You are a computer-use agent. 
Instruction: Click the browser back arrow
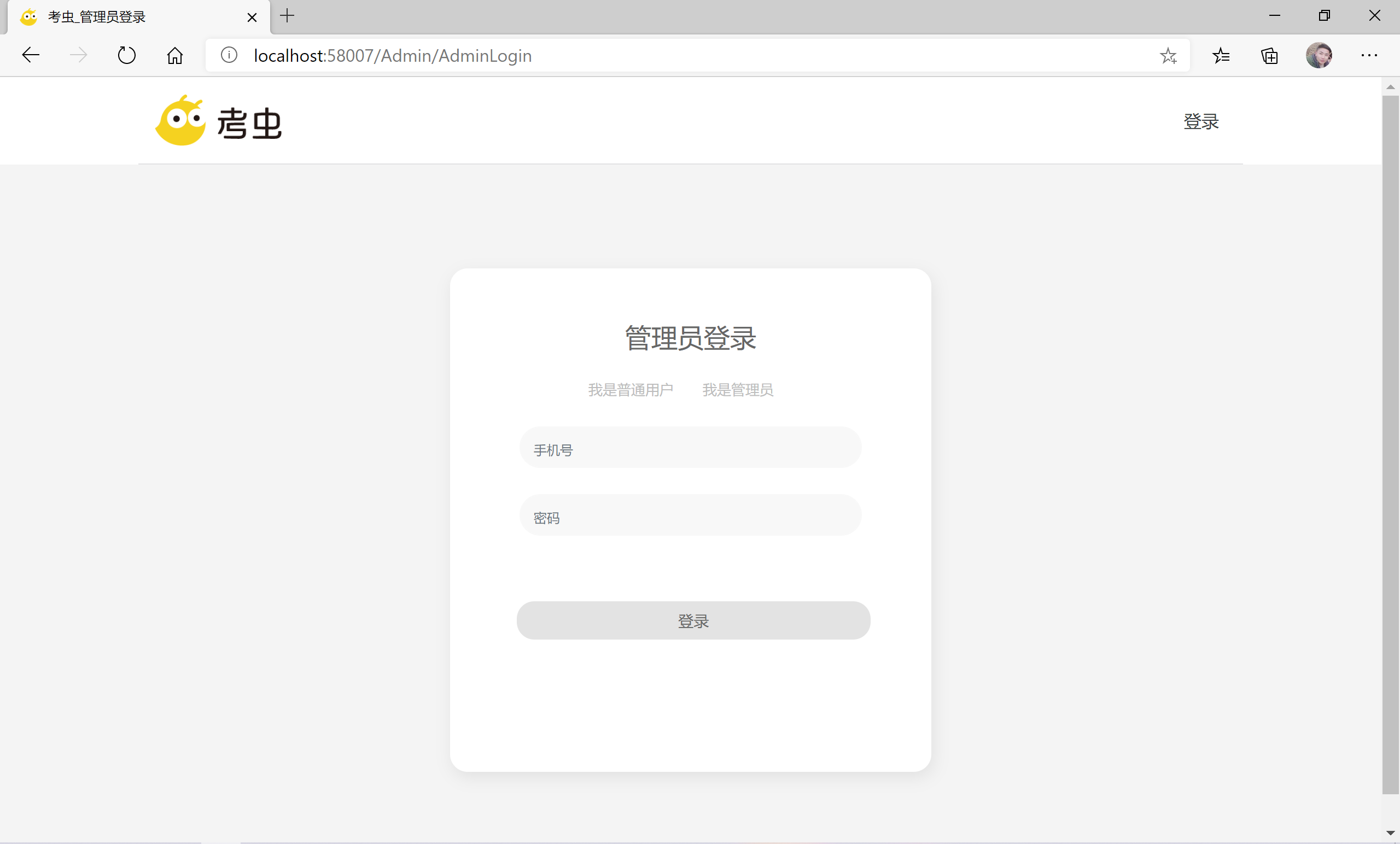coord(31,55)
